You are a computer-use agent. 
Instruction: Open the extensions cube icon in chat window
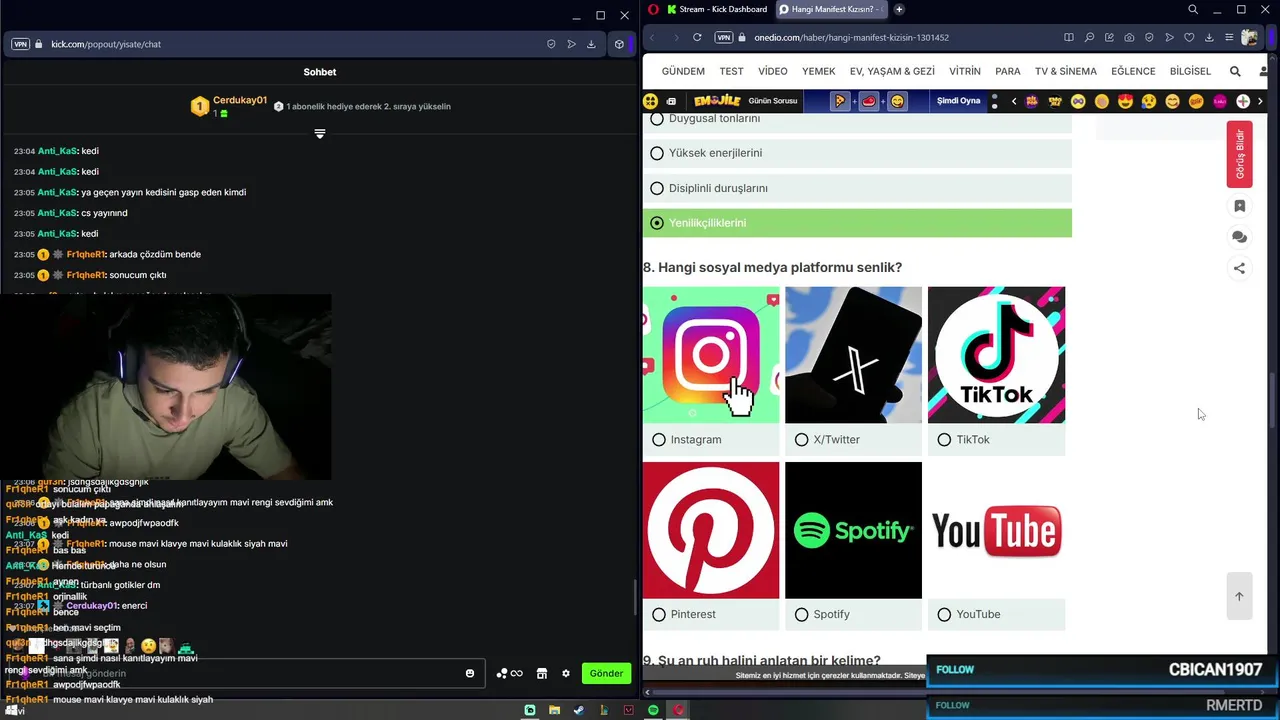[x=619, y=44]
